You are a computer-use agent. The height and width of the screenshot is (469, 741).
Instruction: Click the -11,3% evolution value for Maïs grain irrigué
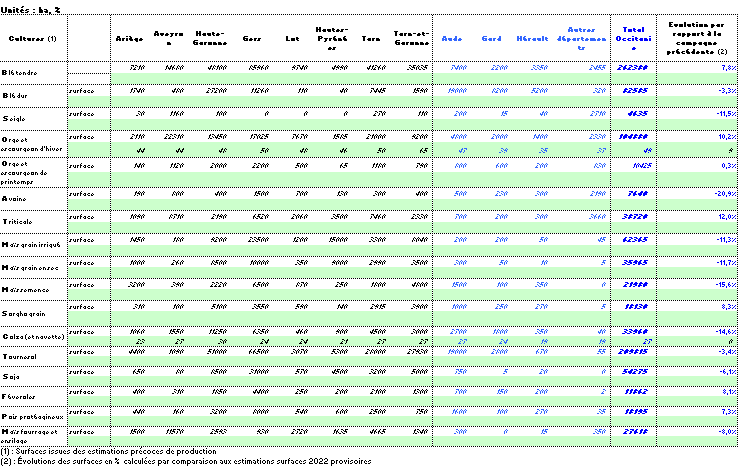726,240
